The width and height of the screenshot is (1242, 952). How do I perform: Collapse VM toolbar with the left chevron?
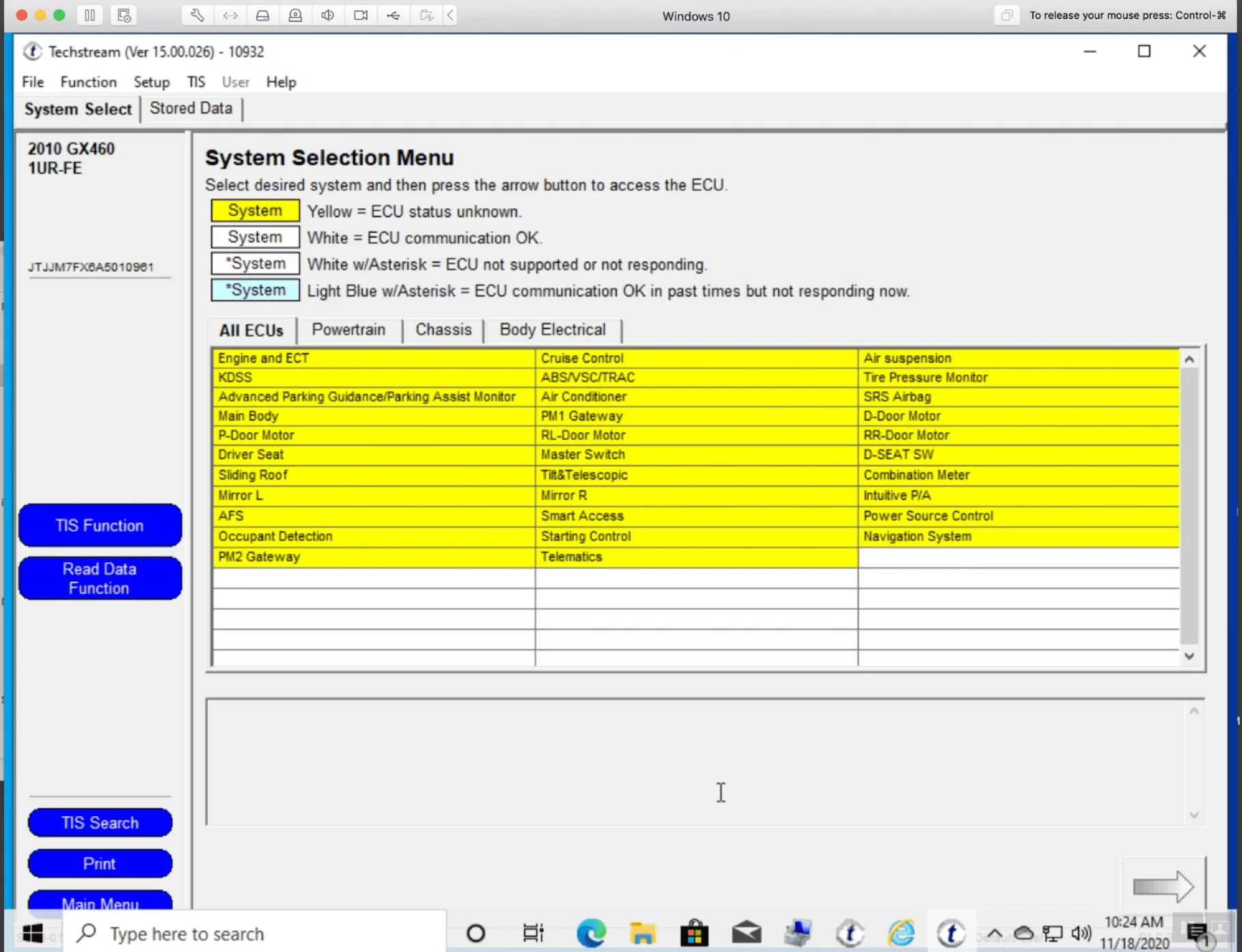[x=450, y=15]
